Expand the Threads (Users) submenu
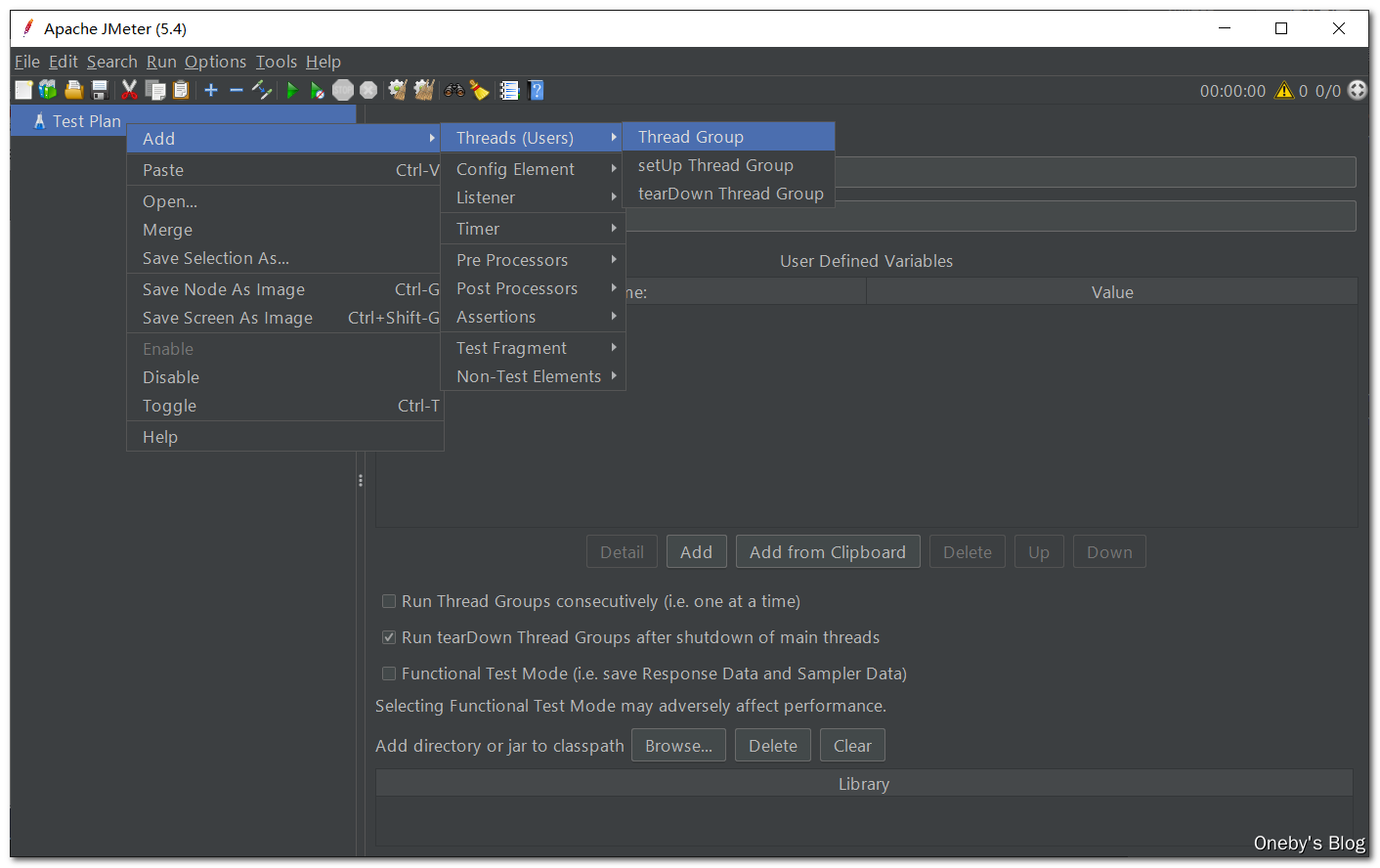Viewport: 1380px width, 868px height. click(533, 138)
